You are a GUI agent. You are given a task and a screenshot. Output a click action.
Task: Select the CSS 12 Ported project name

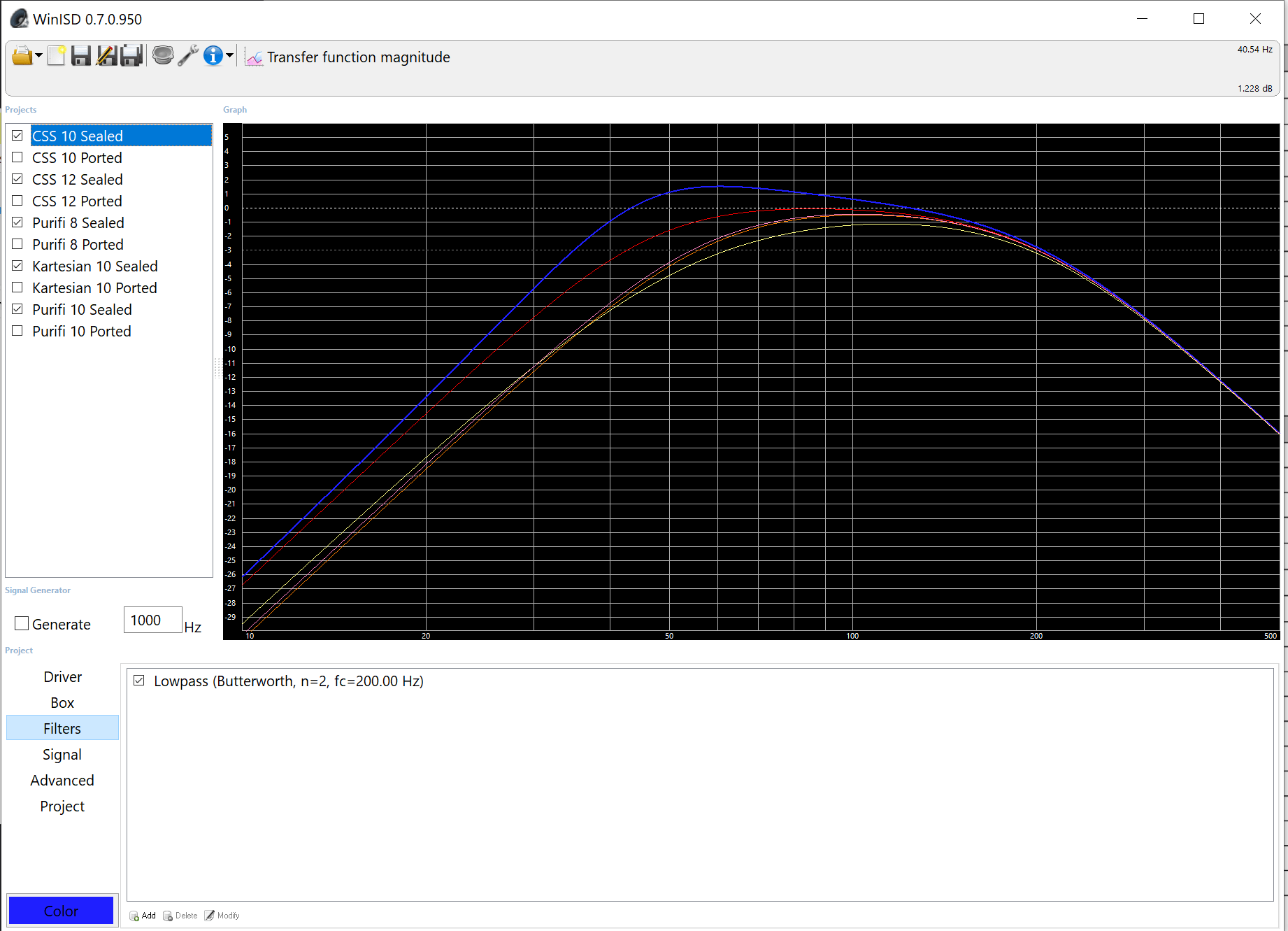click(x=77, y=201)
